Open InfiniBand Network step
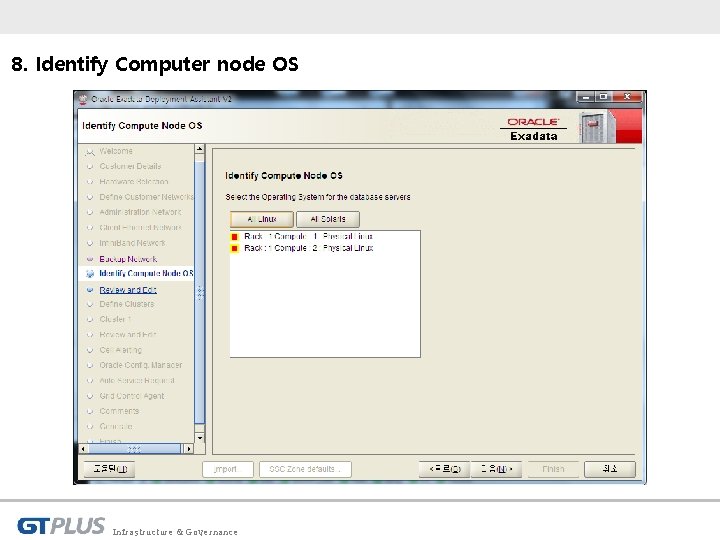720x540 pixels. [132, 243]
